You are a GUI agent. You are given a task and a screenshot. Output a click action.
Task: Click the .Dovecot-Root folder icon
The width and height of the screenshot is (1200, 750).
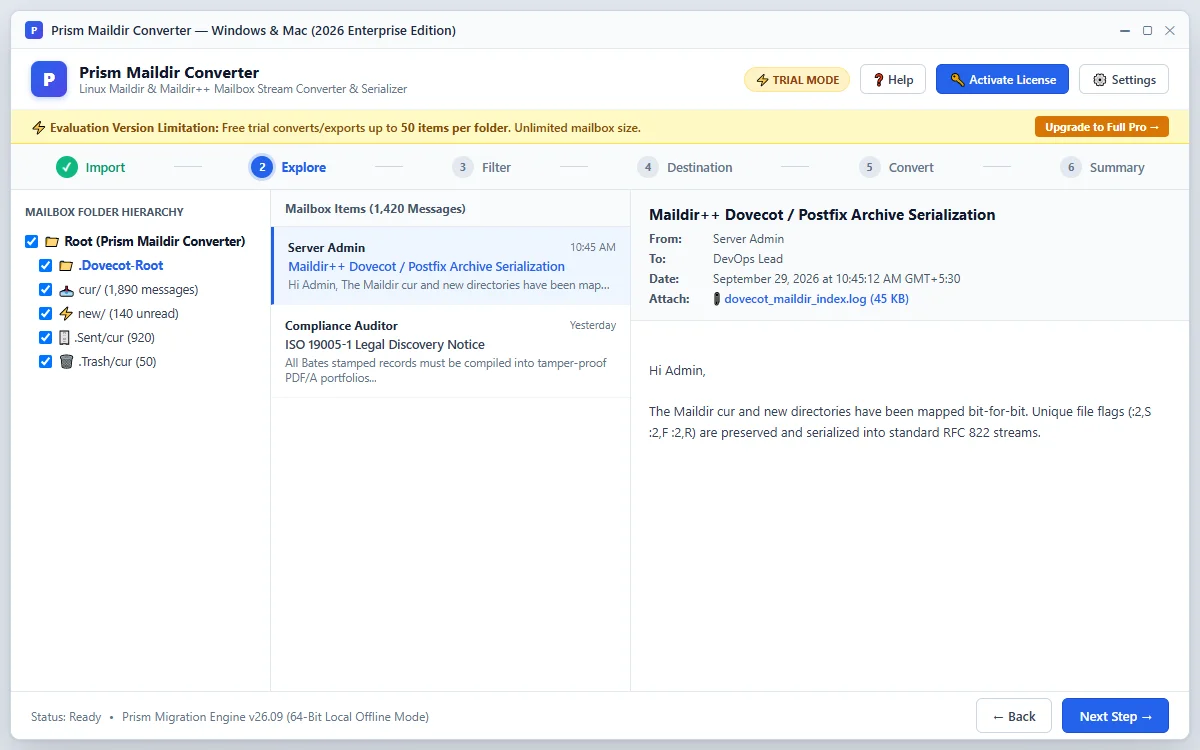[x=66, y=266]
